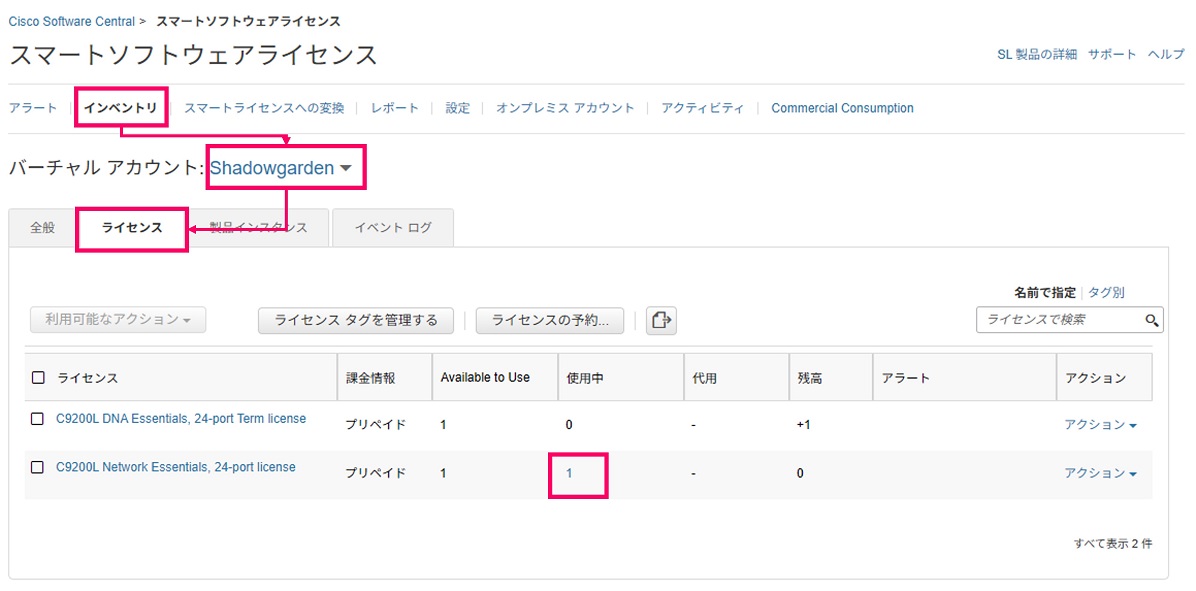Click the ライセンス column header
Screen dimensions: 1196x591
(88, 378)
